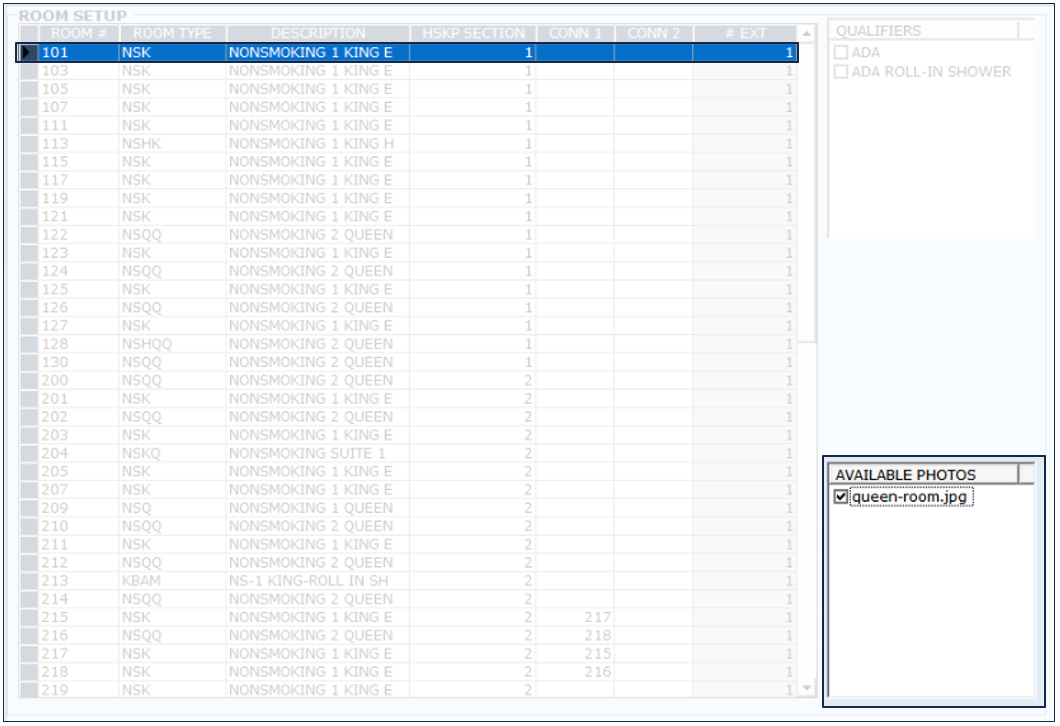Sort by the ROOM # column header

pyautogui.click(x=79, y=34)
